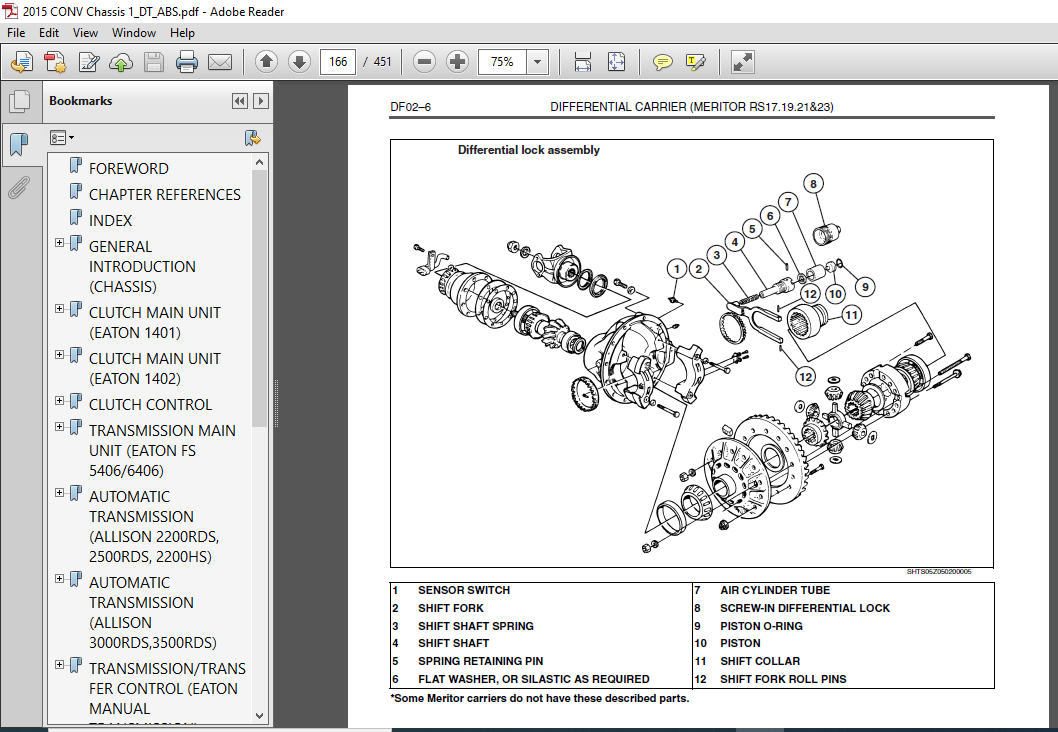Open the Attachments paperclip panel
Image resolution: width=1058 pixels, height=732 pixels.
pos(19,188)
